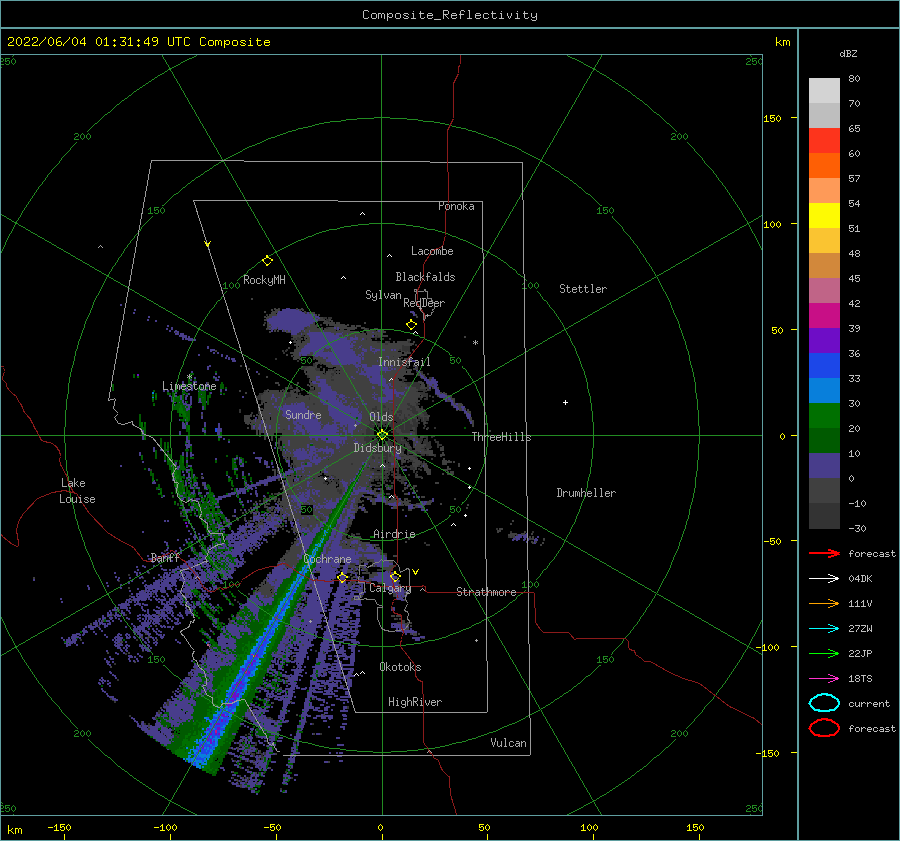Click the orange 111V arrow in legend

(824, 603)
